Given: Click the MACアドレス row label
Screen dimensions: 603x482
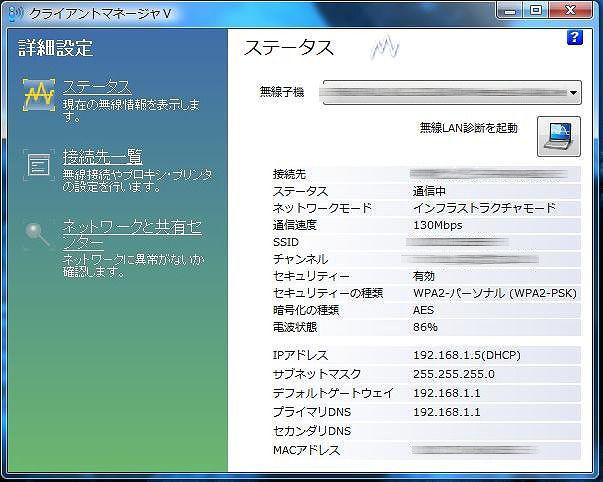Looking at the screenshot, I should [x=306, y=450].
